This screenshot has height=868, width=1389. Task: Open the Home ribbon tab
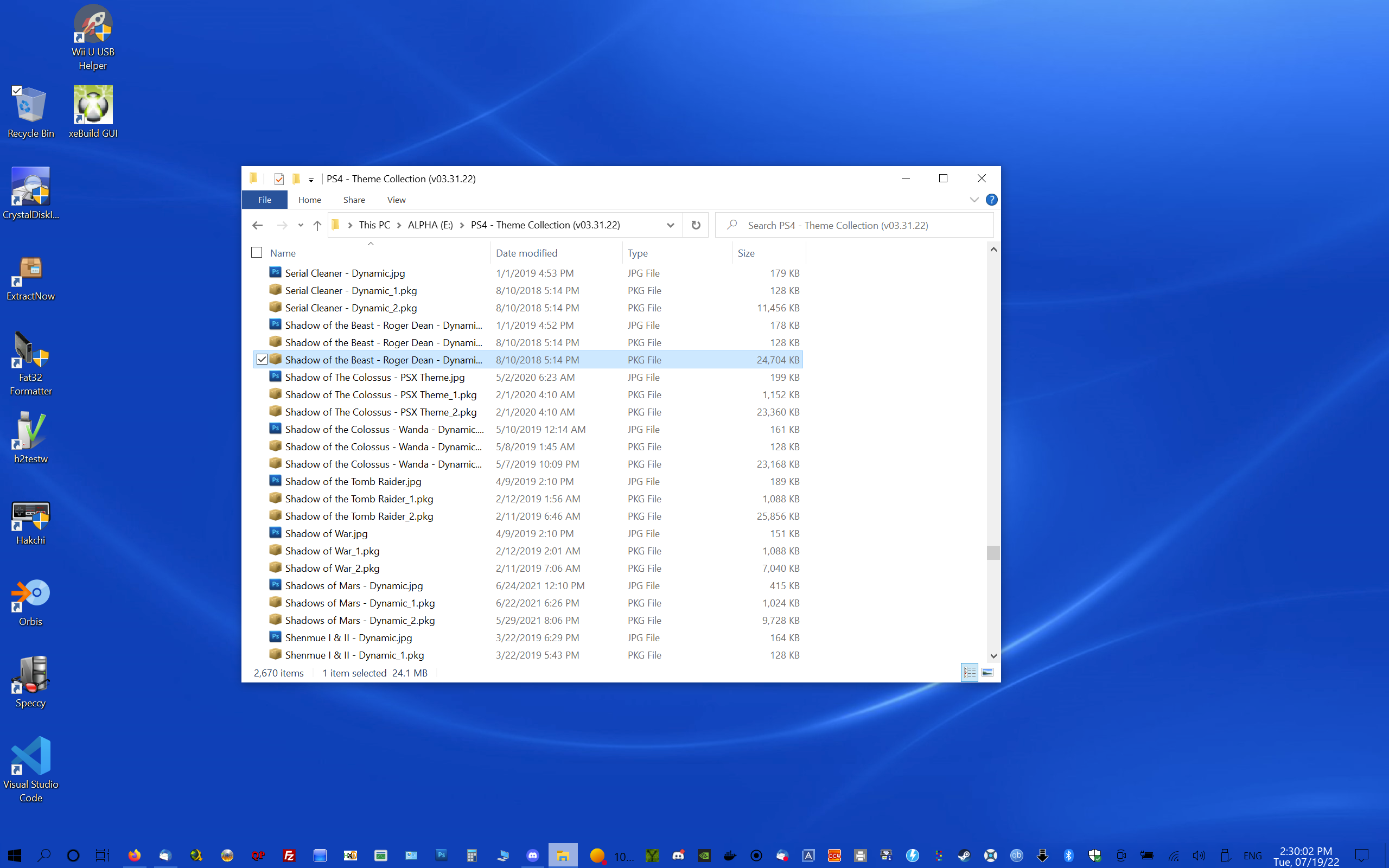(x=309, y=200)
